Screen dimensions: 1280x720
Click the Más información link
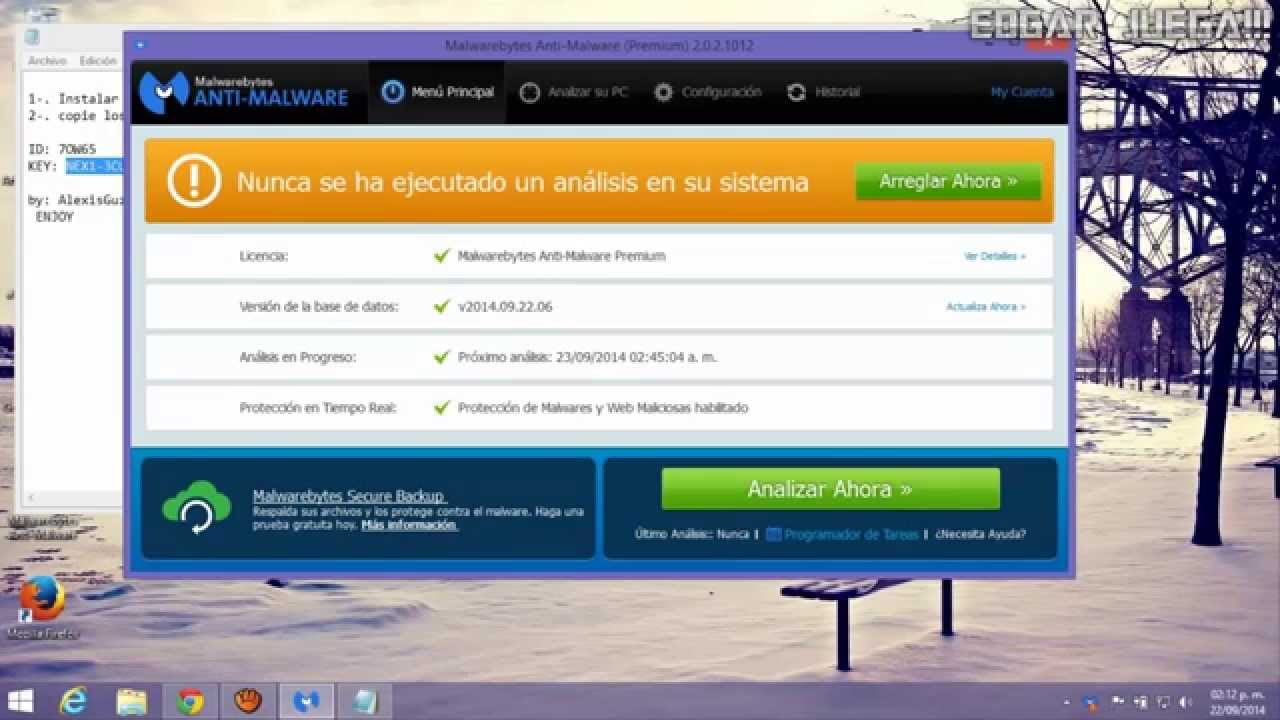pos(409,525)
